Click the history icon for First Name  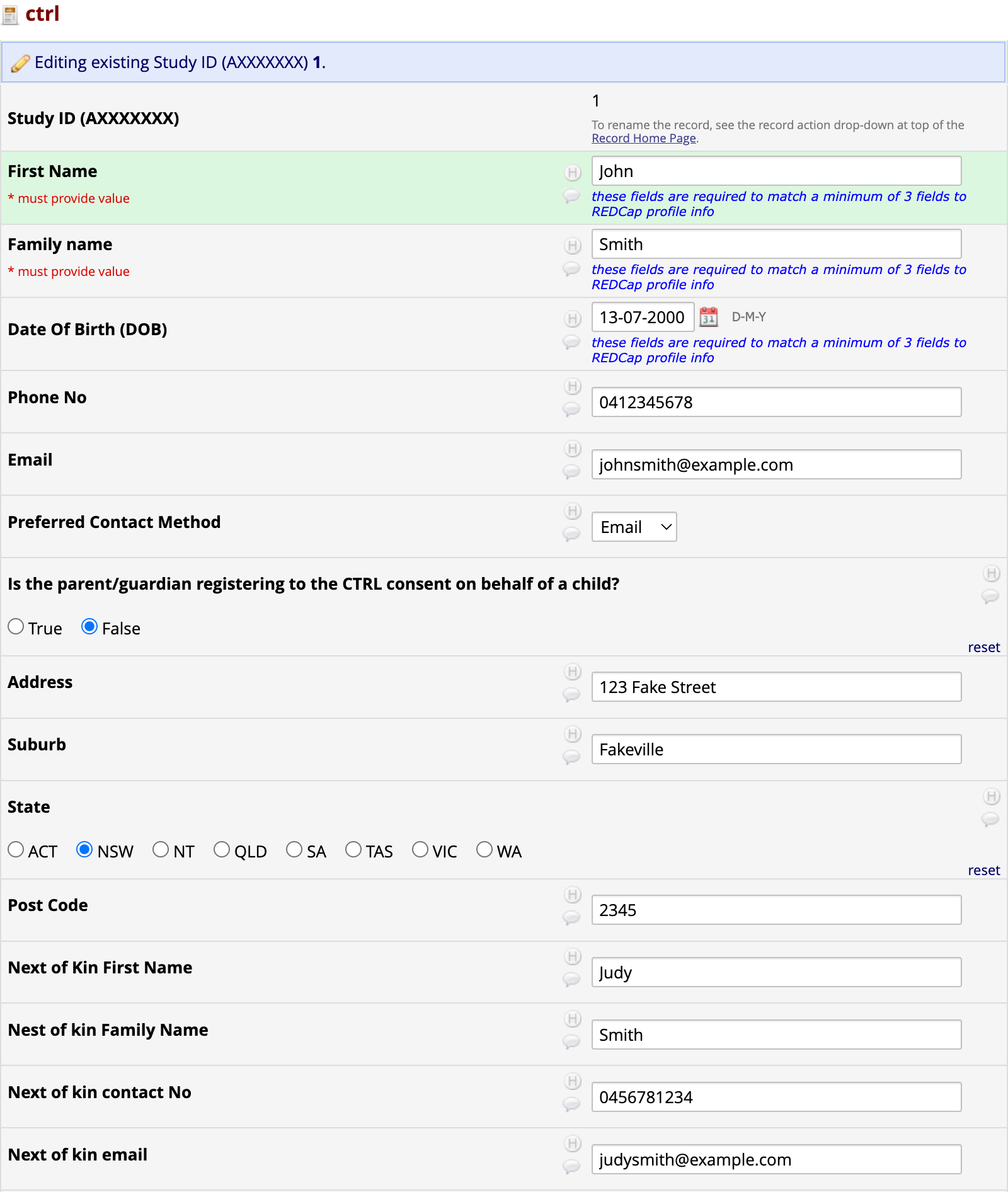[572, 172]
